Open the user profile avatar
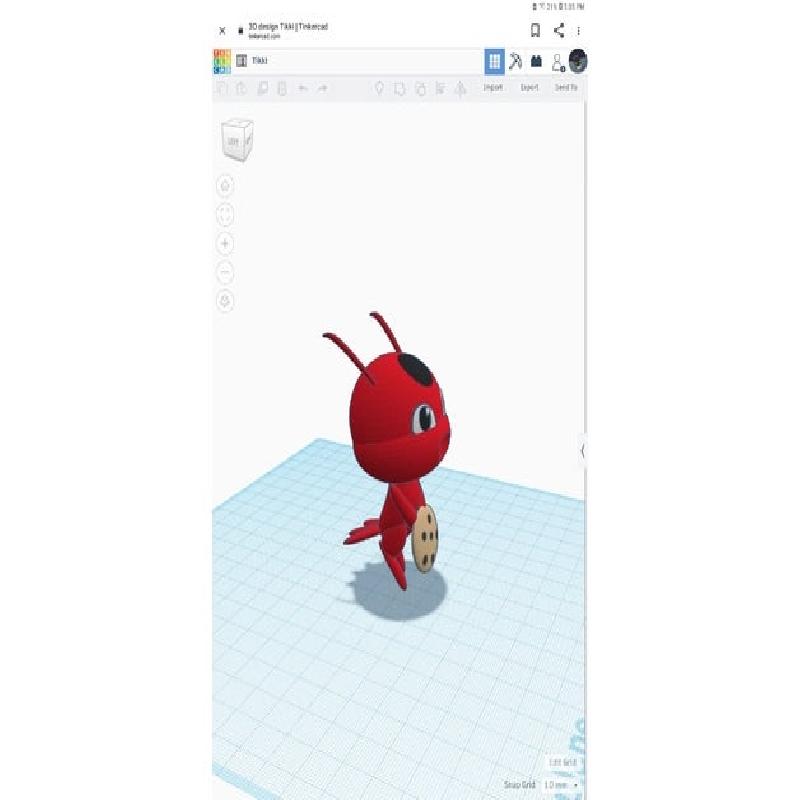 point(578,61)
